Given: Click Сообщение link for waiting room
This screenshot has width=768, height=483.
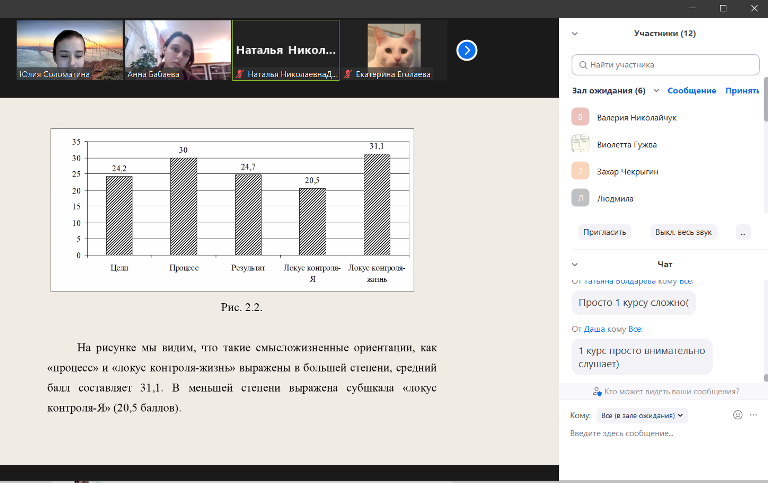Looking at the screenshot, I should pyautogui.click(x=692, y=91).
